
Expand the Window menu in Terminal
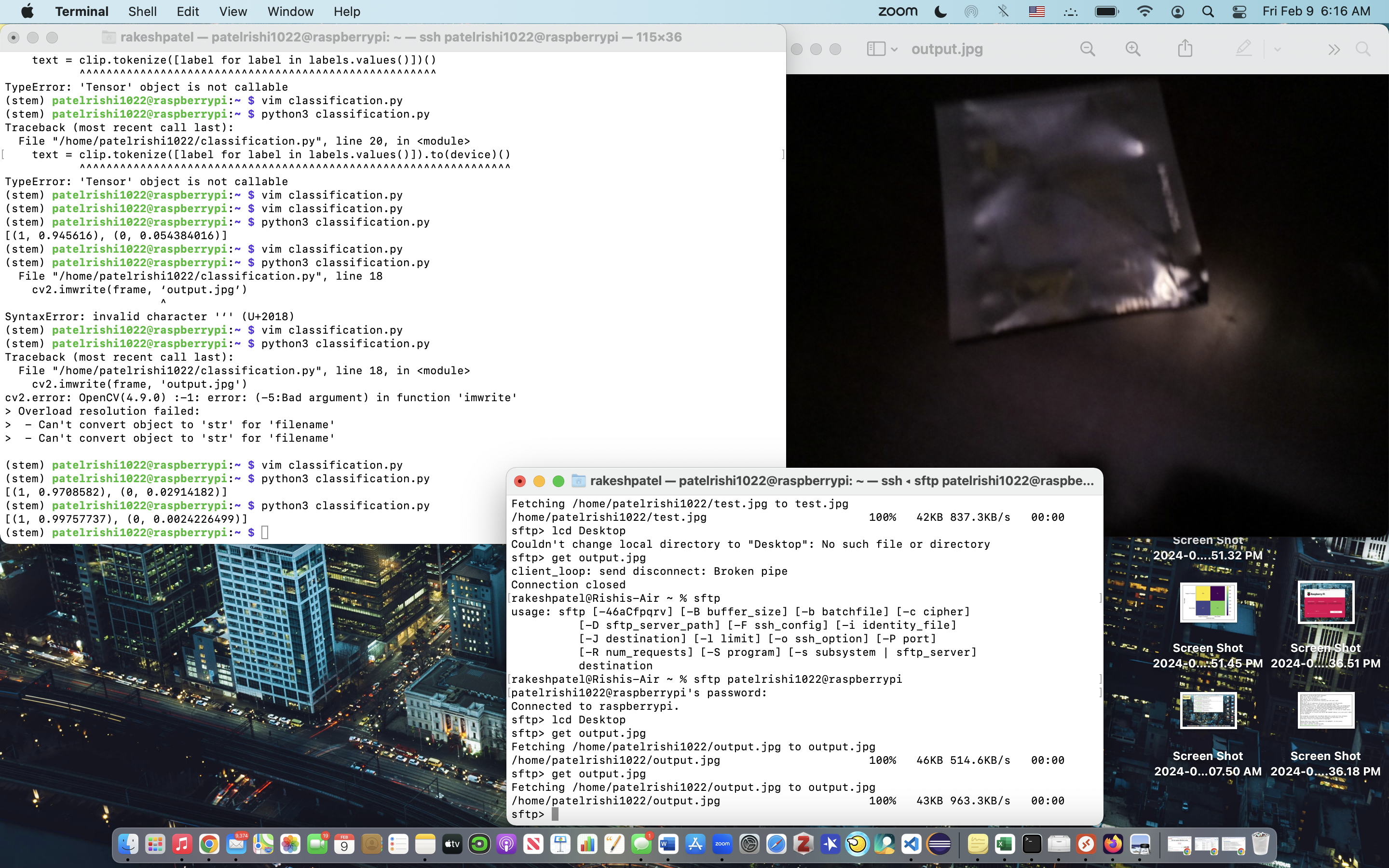point(290,11)
